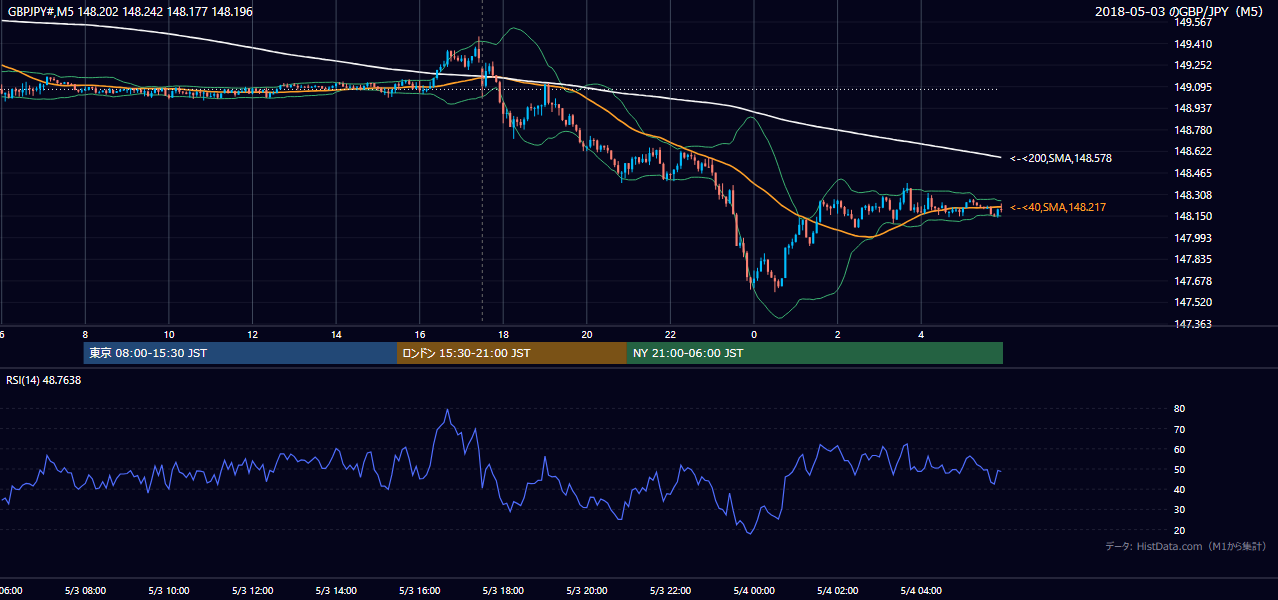
Task: Click price axis value 148.622
Action: (x=1193, y=151)
